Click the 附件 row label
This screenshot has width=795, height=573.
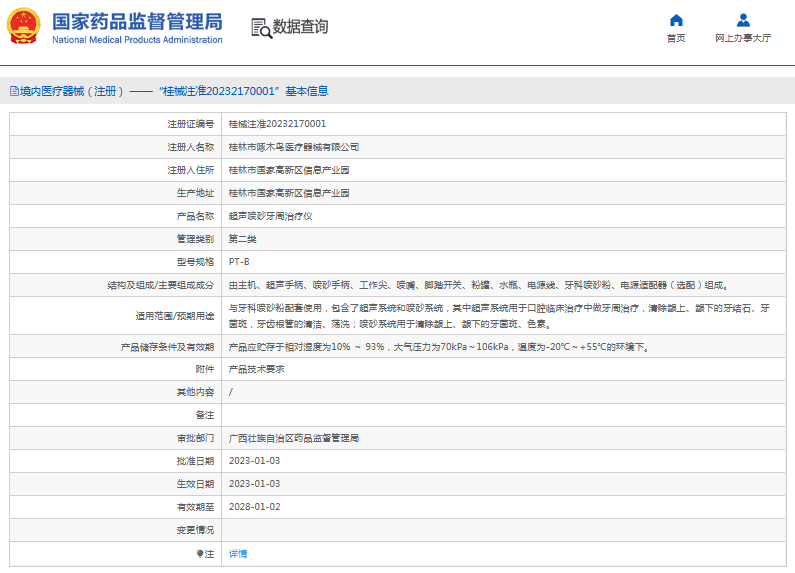(205, 369)
